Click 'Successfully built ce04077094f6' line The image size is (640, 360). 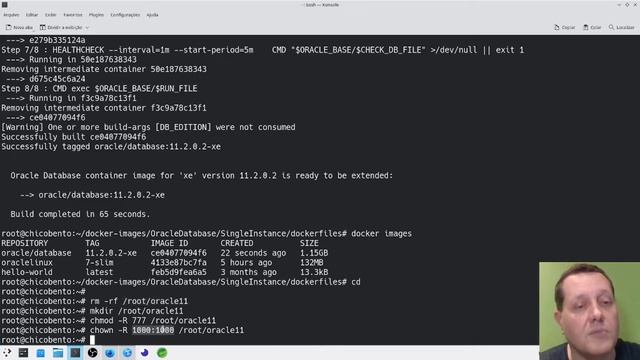[x=73, y=137]
